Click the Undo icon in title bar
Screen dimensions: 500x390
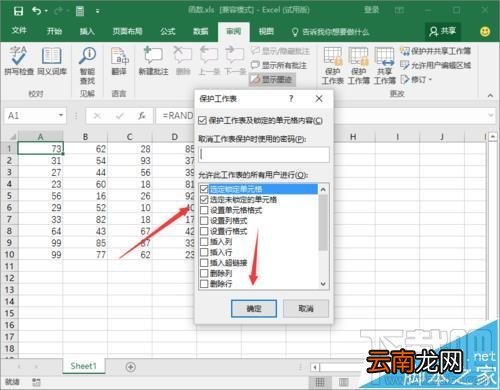(37, 11)
